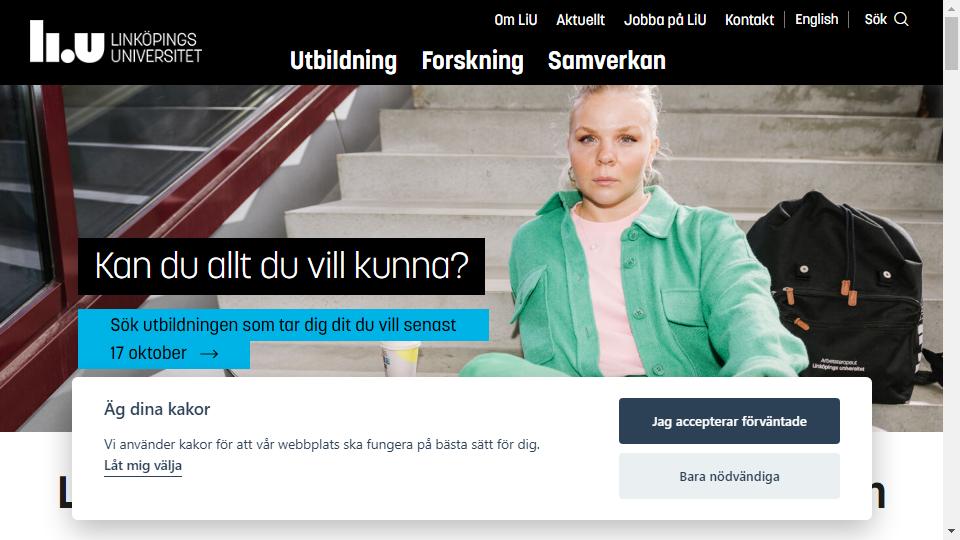Click the LiU Linköpings Universitet logo
960x540 pixels.
pos(116,42)
